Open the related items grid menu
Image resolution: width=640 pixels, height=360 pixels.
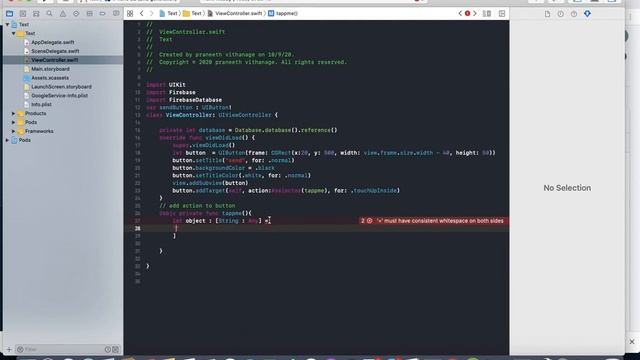pos(130,13)
